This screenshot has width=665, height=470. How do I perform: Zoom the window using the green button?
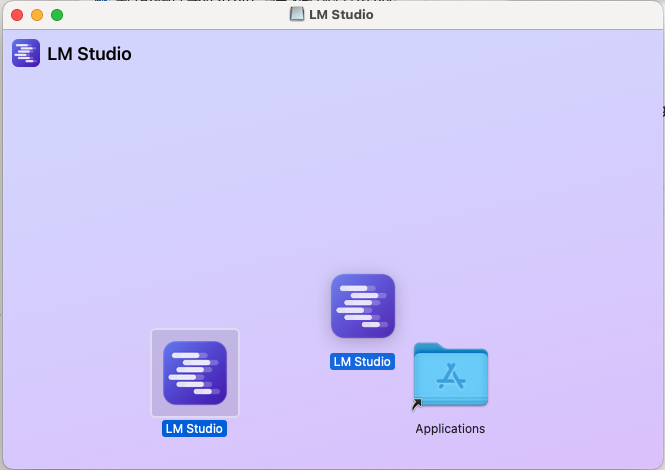(x=57, y=15)
